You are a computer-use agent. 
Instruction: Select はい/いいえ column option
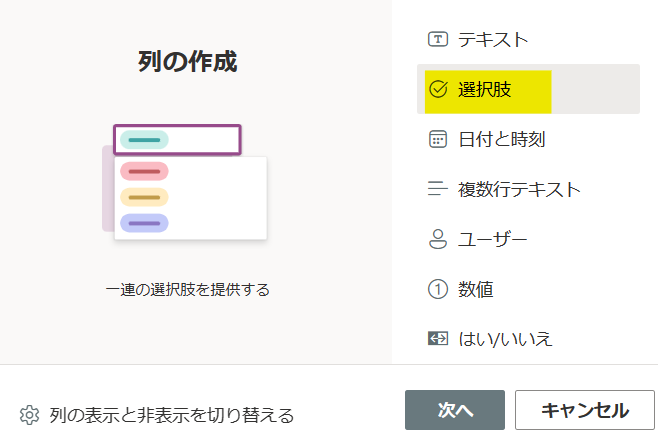pyautogui.click(x=505, y=339)
